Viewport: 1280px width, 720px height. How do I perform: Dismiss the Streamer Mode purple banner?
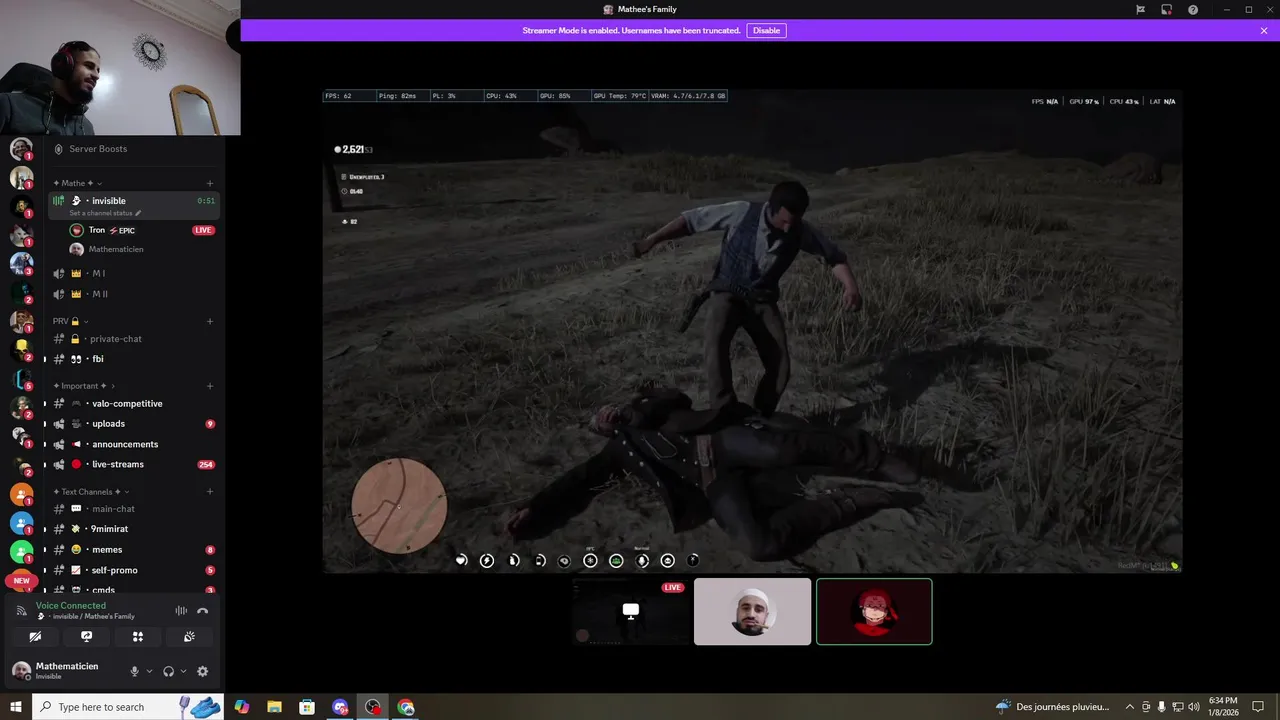tap(1264, 31)
